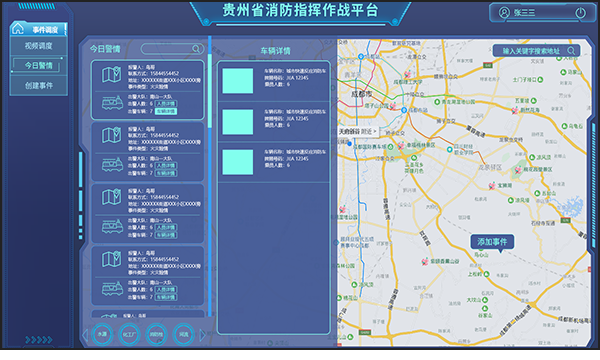Click the user avatar icon beside 张三三
This screenshot has height=360, width=600.
(504, 13)
